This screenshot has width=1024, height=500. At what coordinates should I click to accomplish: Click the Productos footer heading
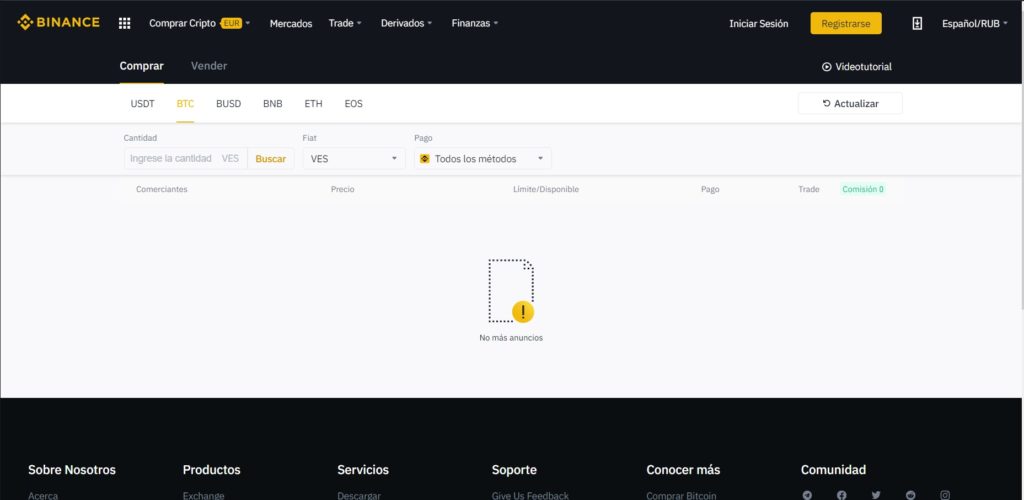pos(212,470)
